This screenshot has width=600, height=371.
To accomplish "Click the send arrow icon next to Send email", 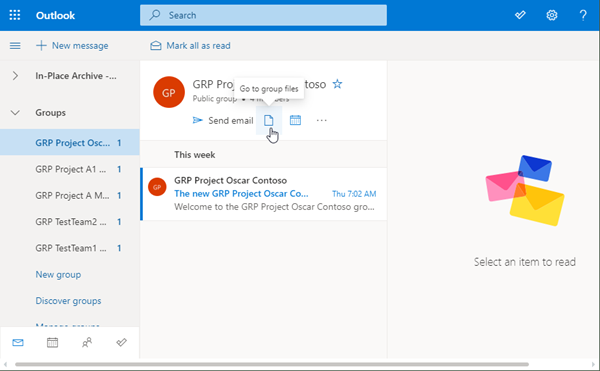I will [x=197, y=120].
